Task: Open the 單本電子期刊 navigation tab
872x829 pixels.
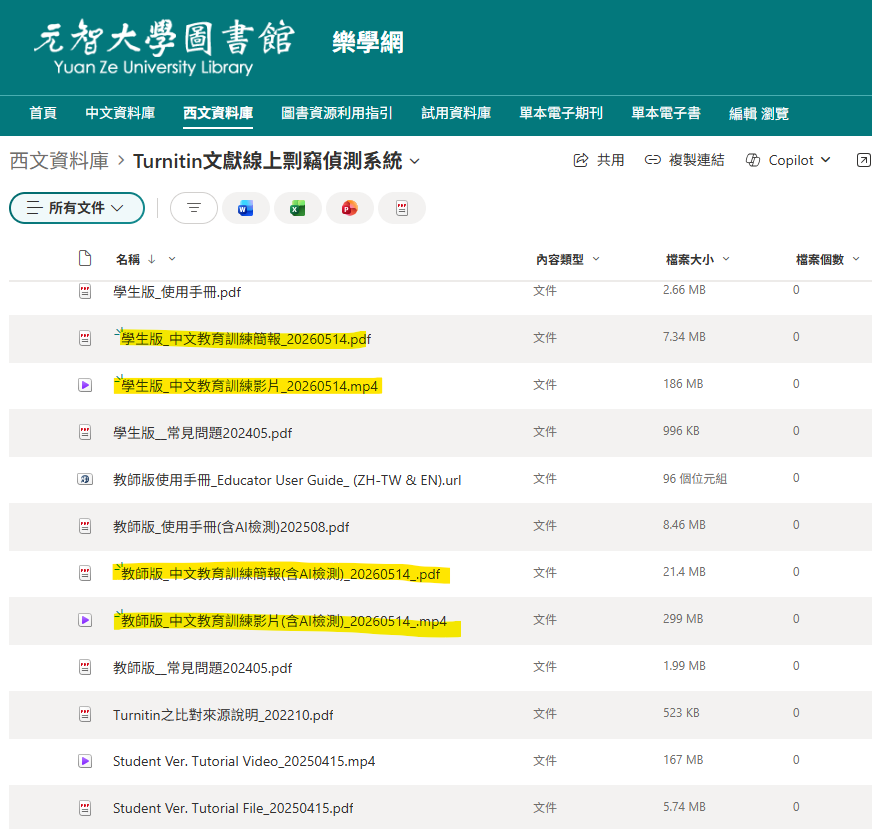Action: pos(561,113)
